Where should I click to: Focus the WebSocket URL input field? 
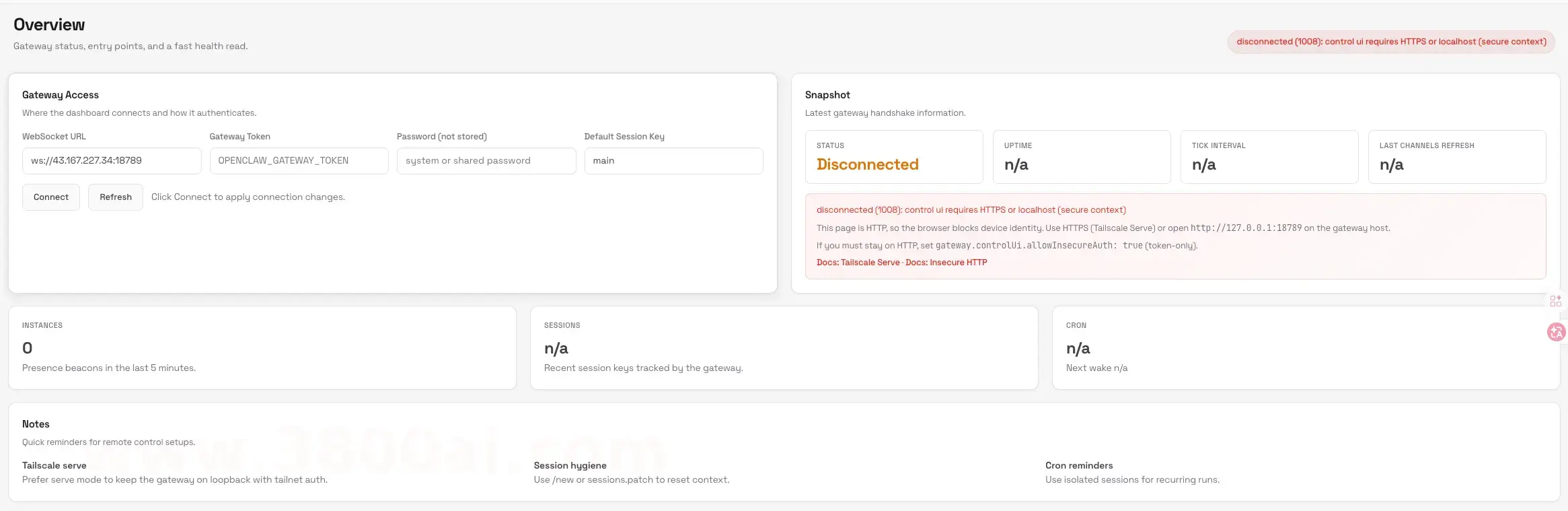pyautogui.click(x=112, y=161)
